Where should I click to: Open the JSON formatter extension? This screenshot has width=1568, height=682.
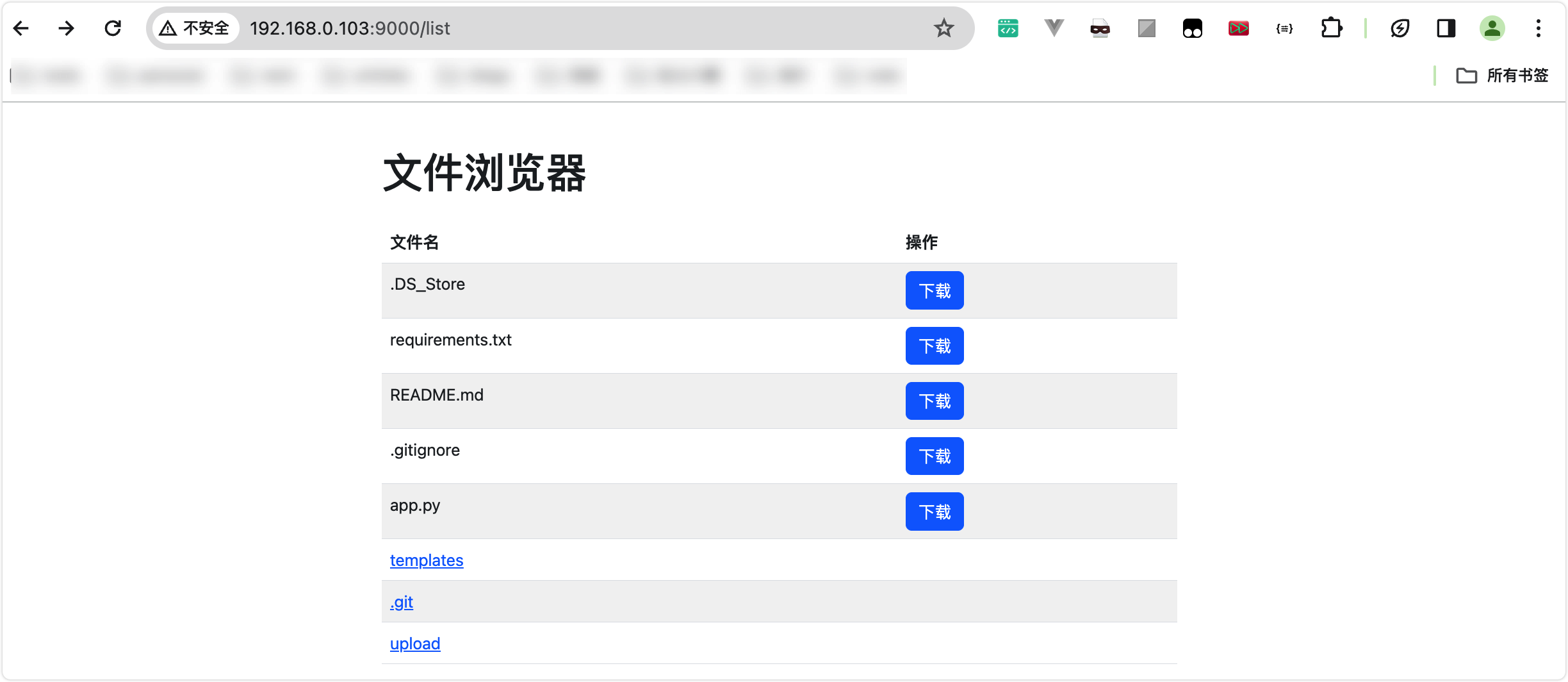[x=1284, y=28]
